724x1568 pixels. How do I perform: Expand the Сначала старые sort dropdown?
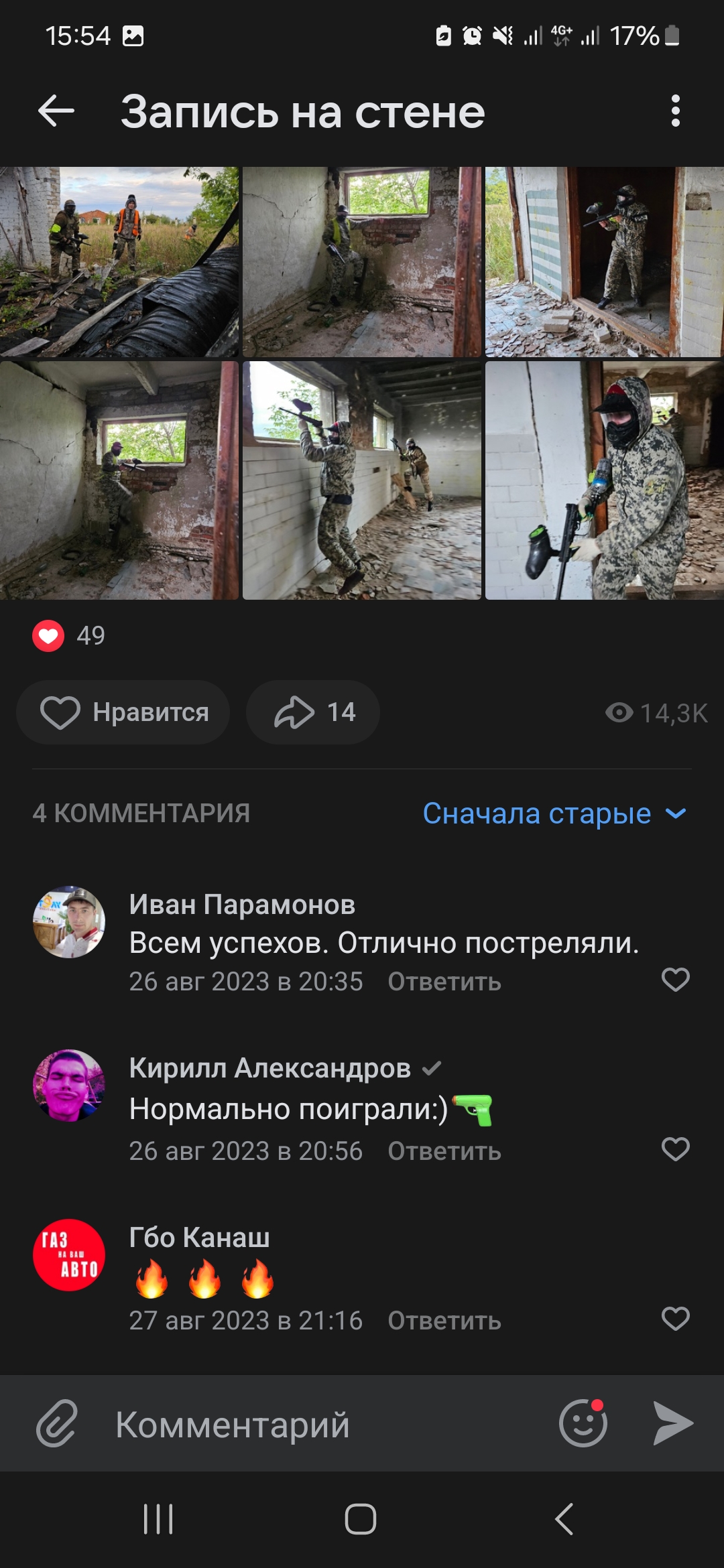click(554, 813)
